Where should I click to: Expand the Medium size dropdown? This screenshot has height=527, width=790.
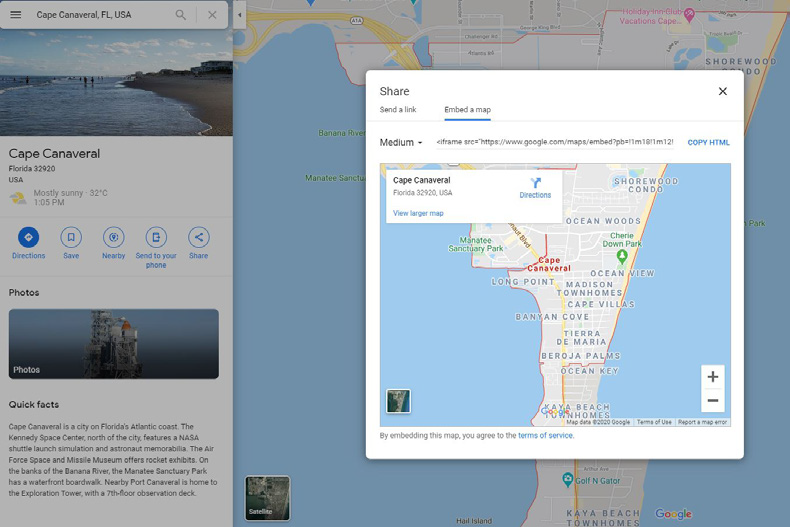coord(401,143)
